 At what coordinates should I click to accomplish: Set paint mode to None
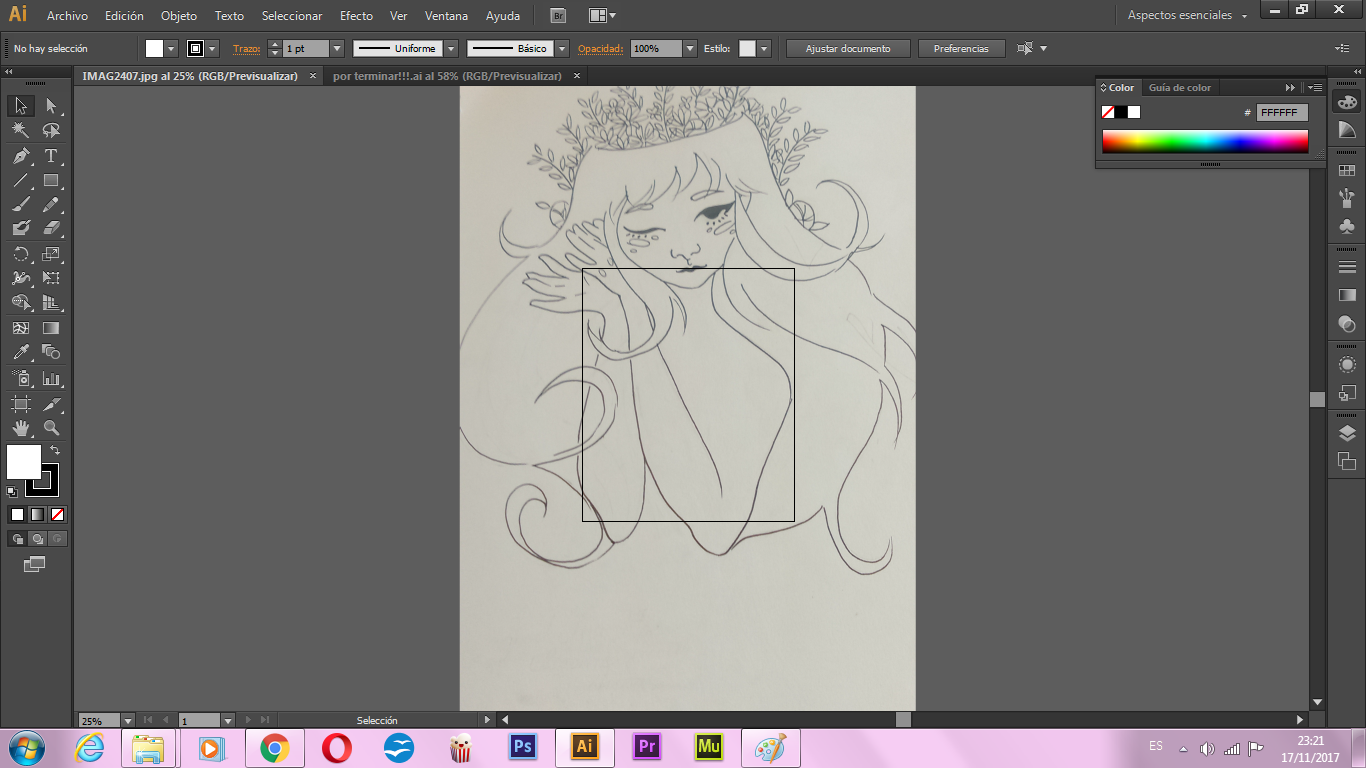[x=57, y=515]
